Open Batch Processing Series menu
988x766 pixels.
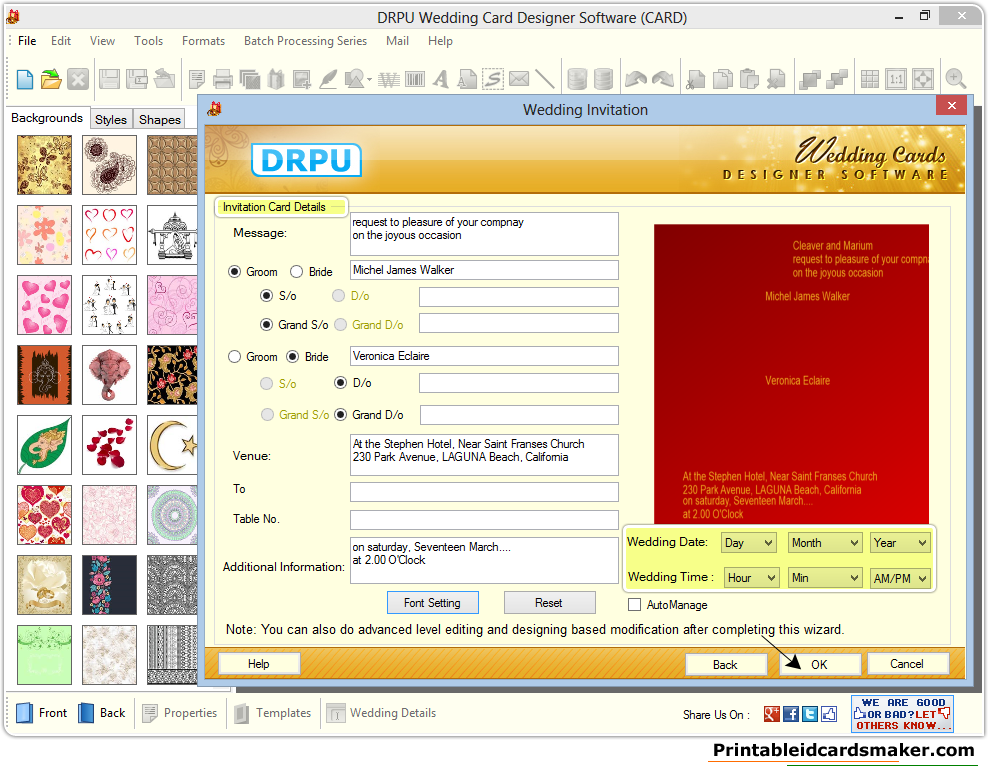(305, 41)
